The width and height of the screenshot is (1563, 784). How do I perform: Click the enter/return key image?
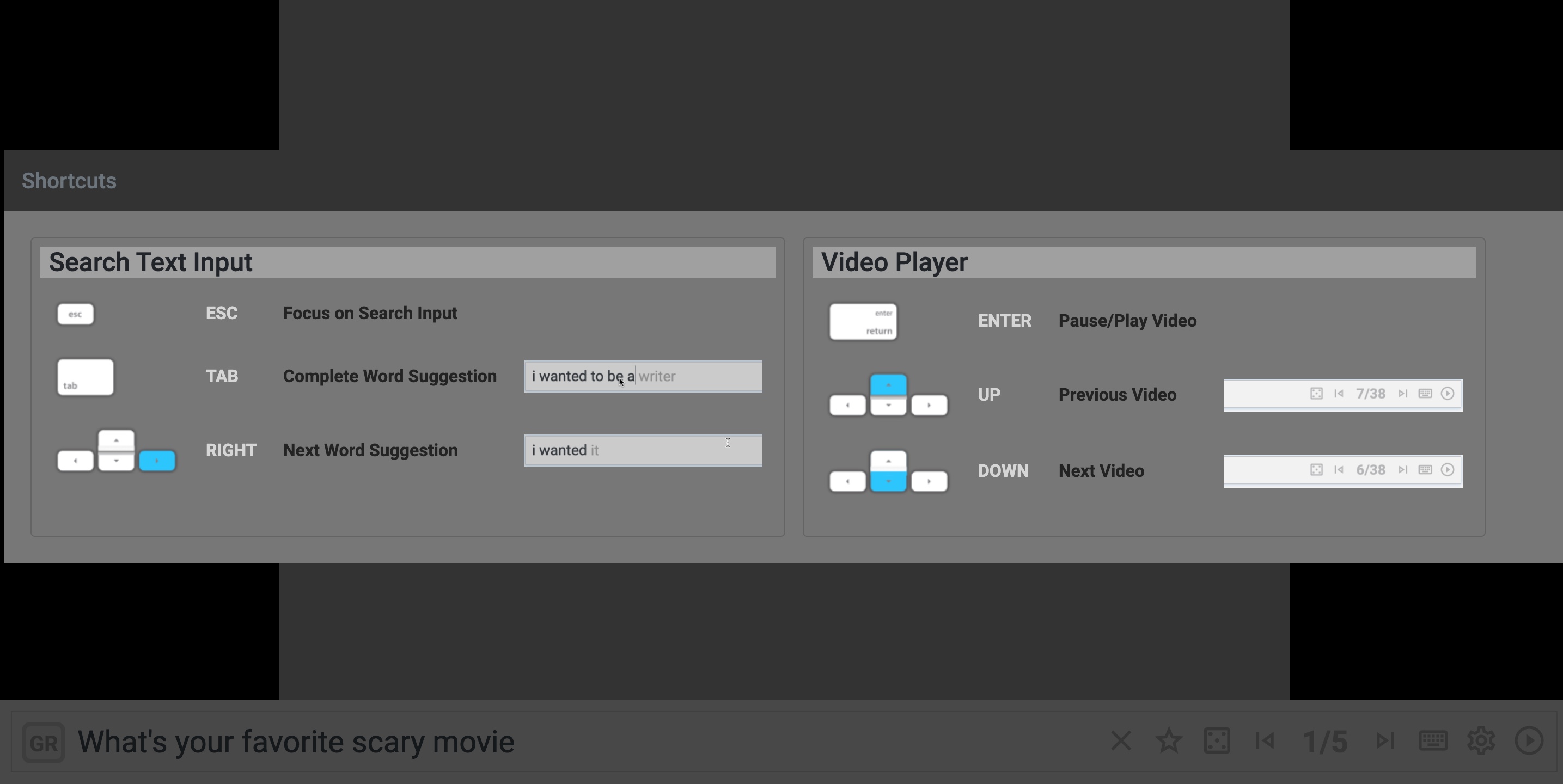tap(863, 322)
